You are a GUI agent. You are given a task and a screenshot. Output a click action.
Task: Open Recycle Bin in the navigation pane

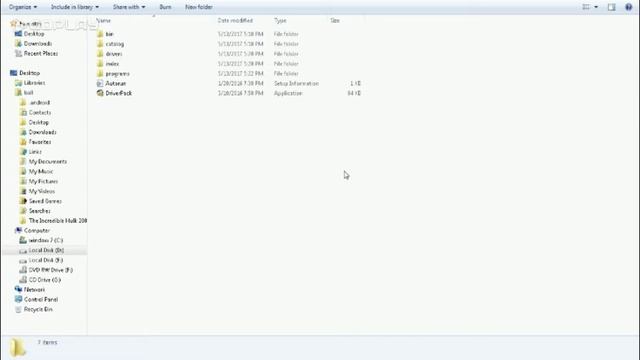point(38,309)
